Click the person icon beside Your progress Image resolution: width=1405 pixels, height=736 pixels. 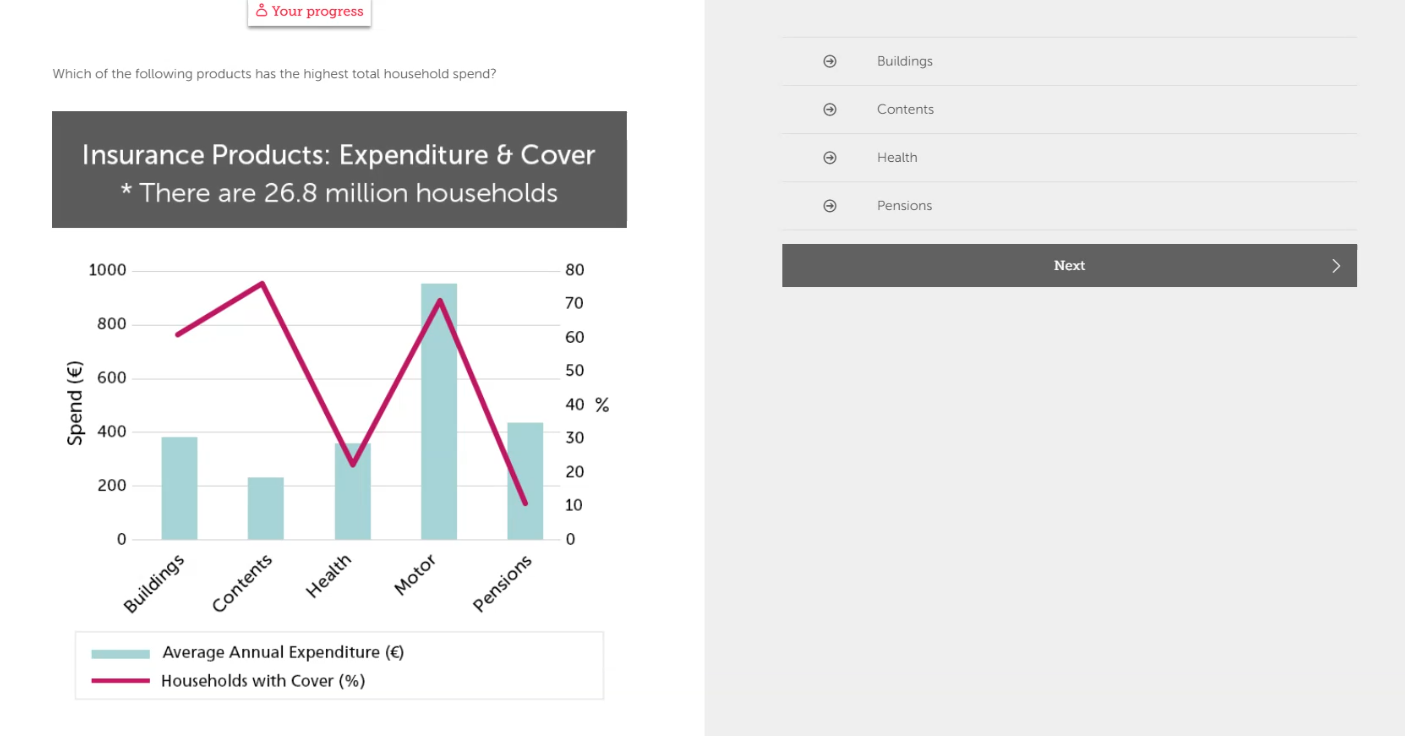262,11
